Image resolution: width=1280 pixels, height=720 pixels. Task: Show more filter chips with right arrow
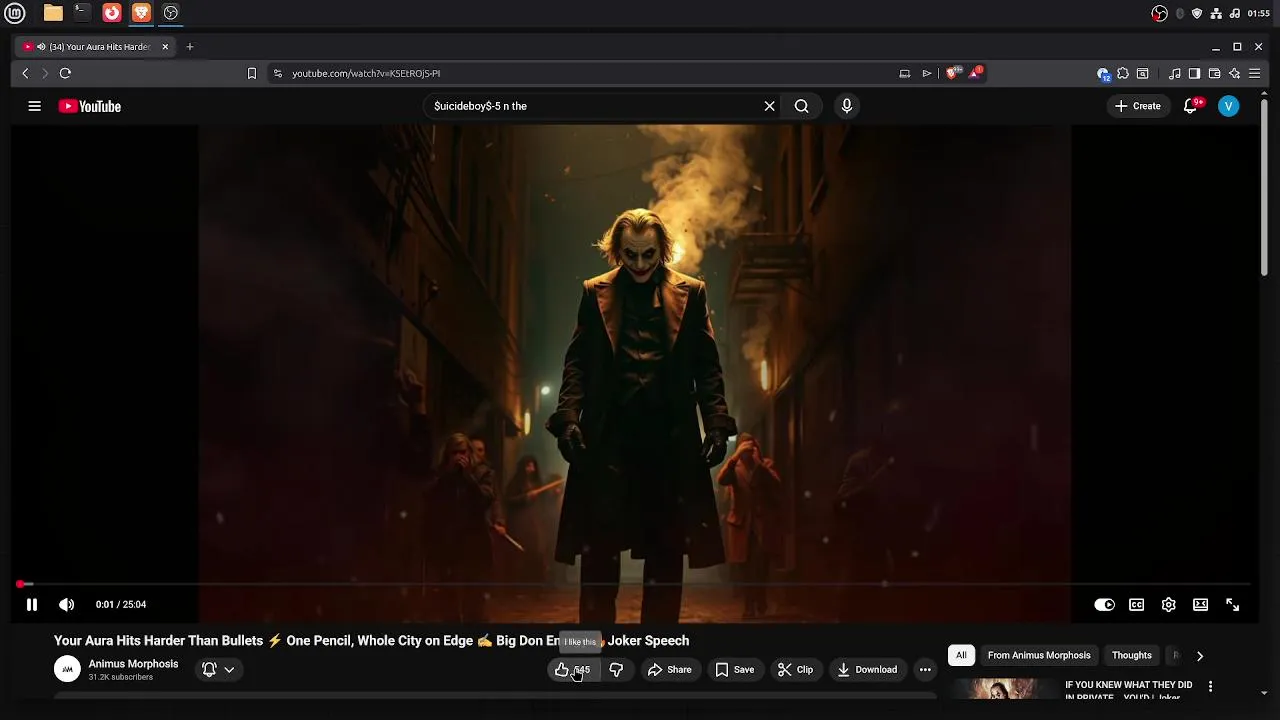coord(1200,656)
